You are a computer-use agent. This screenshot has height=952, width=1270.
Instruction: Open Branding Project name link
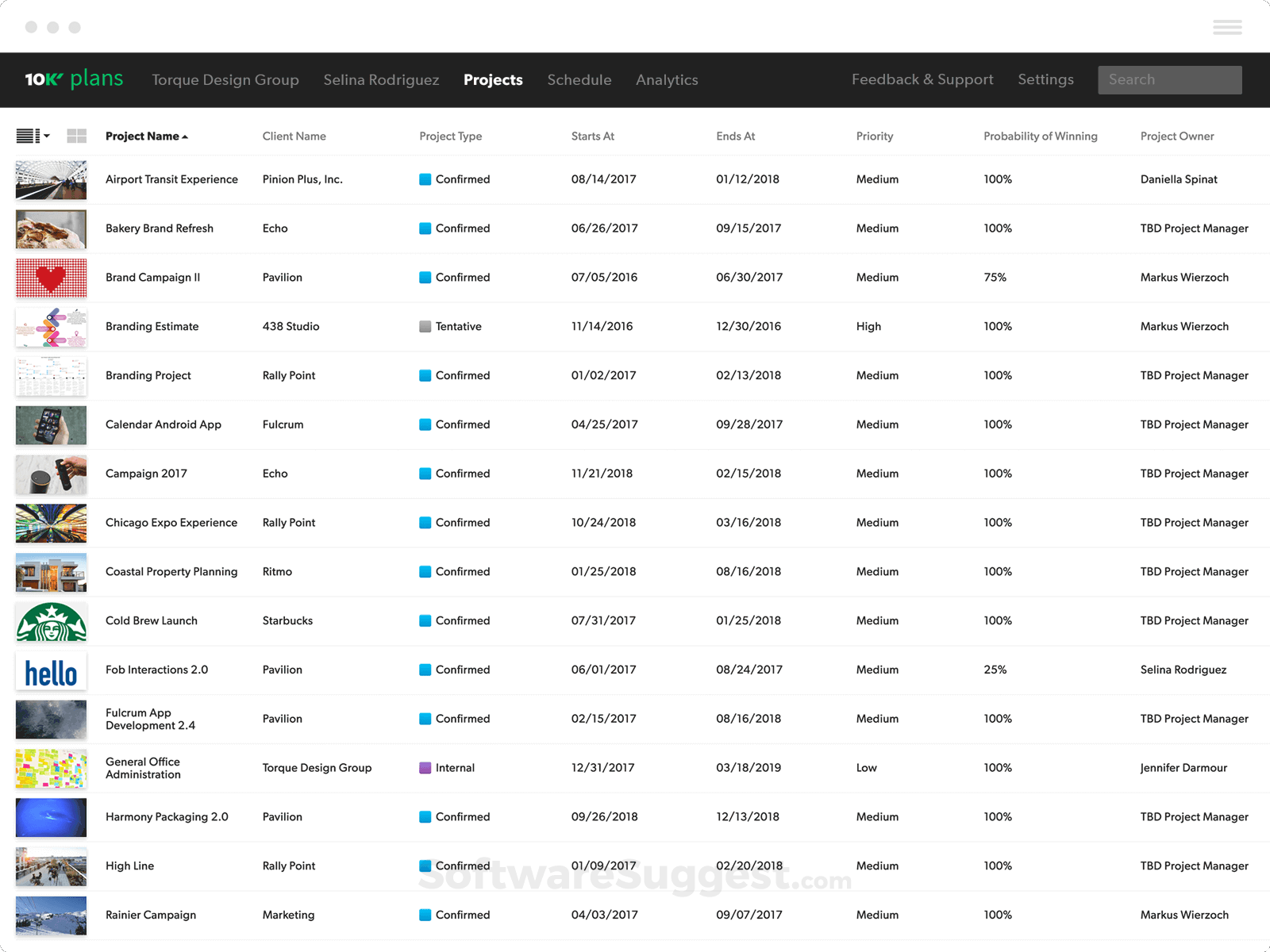148,375
